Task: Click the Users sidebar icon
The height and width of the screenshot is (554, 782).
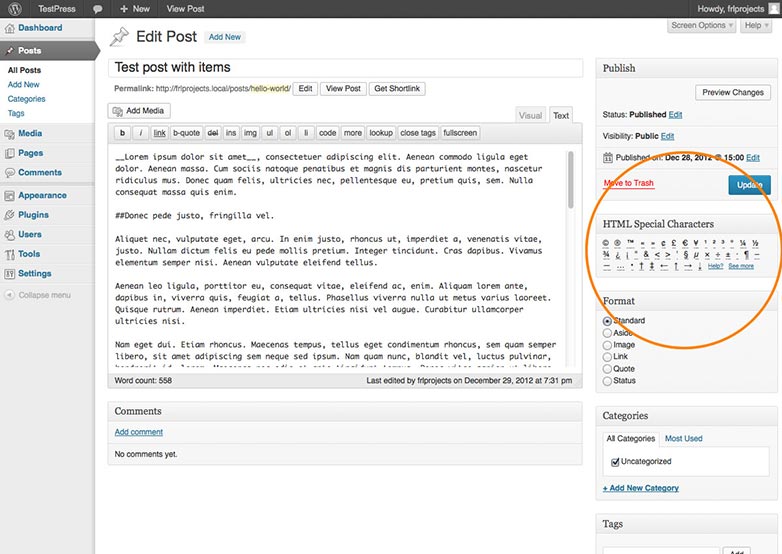Action: 9,234
